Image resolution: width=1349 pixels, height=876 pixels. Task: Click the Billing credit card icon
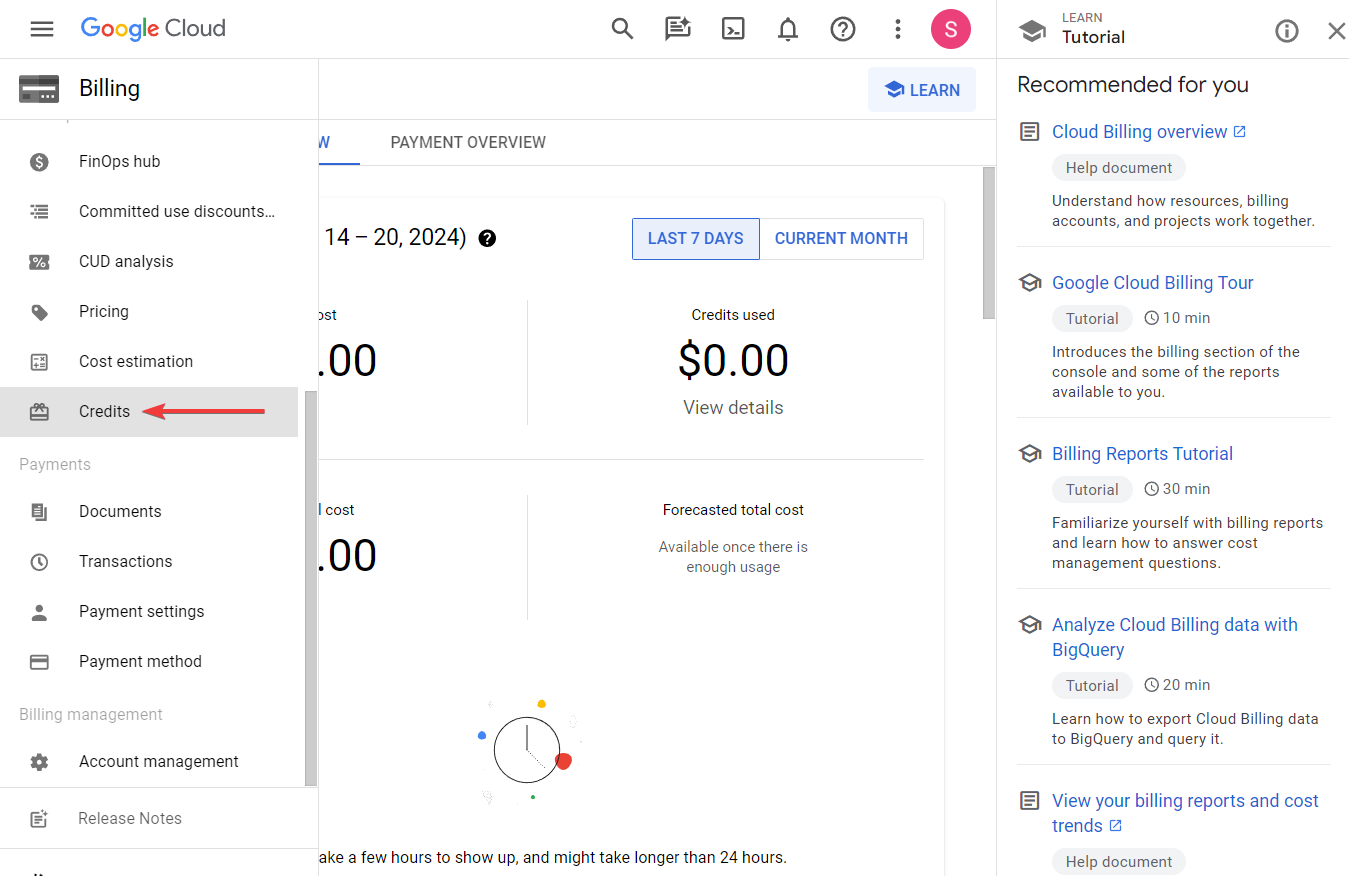coord(39,89)
